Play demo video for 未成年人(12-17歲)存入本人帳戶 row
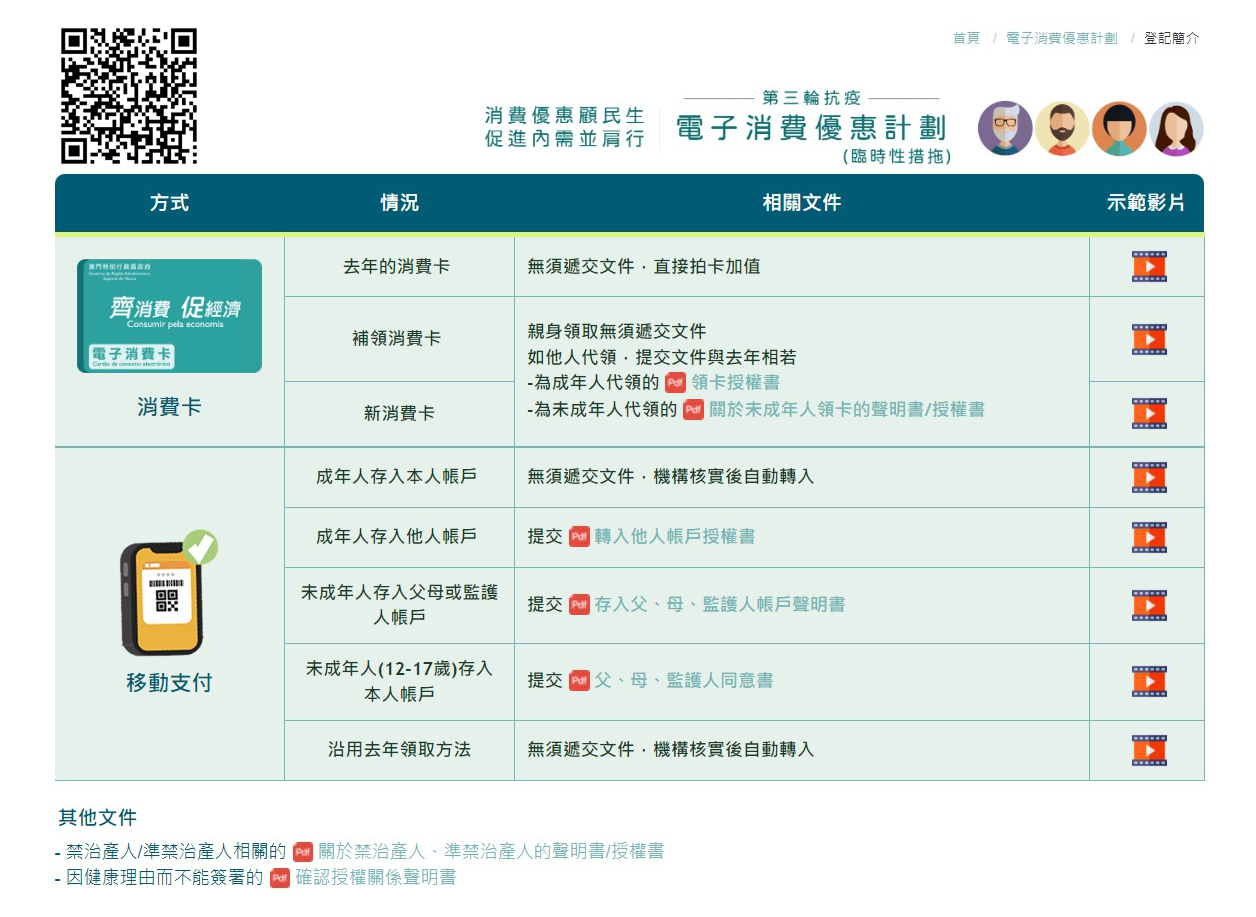 tap(1148, 681)
